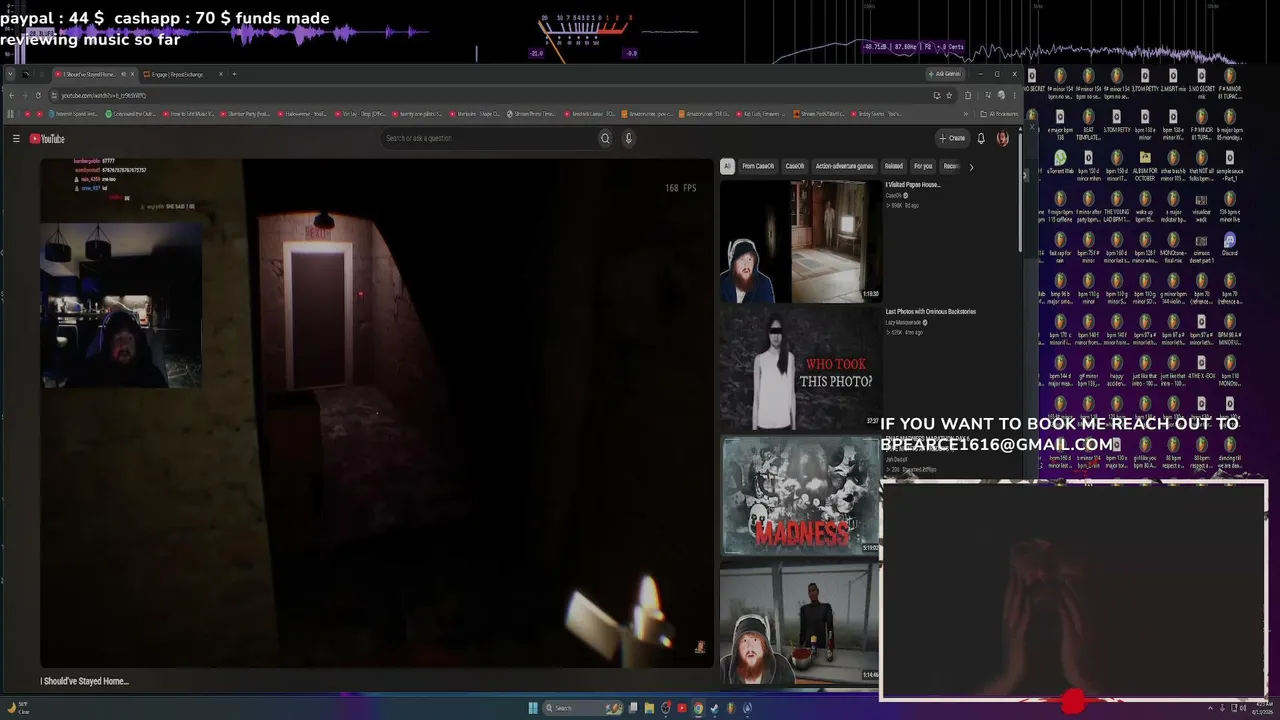Start voice search with the microphone icon
This screenshot has width=1280, height=720.
(x=629, y=139)
